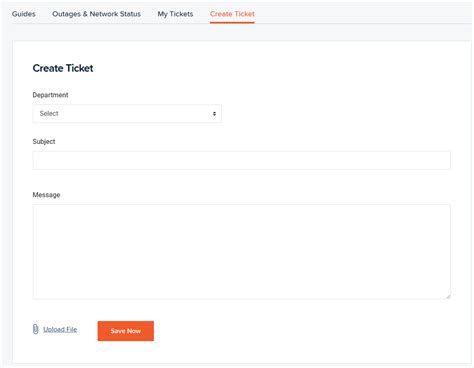The image size is (474, 368).
Task: Select the active Create Ticket tab
Action: (x=232, y=14)
